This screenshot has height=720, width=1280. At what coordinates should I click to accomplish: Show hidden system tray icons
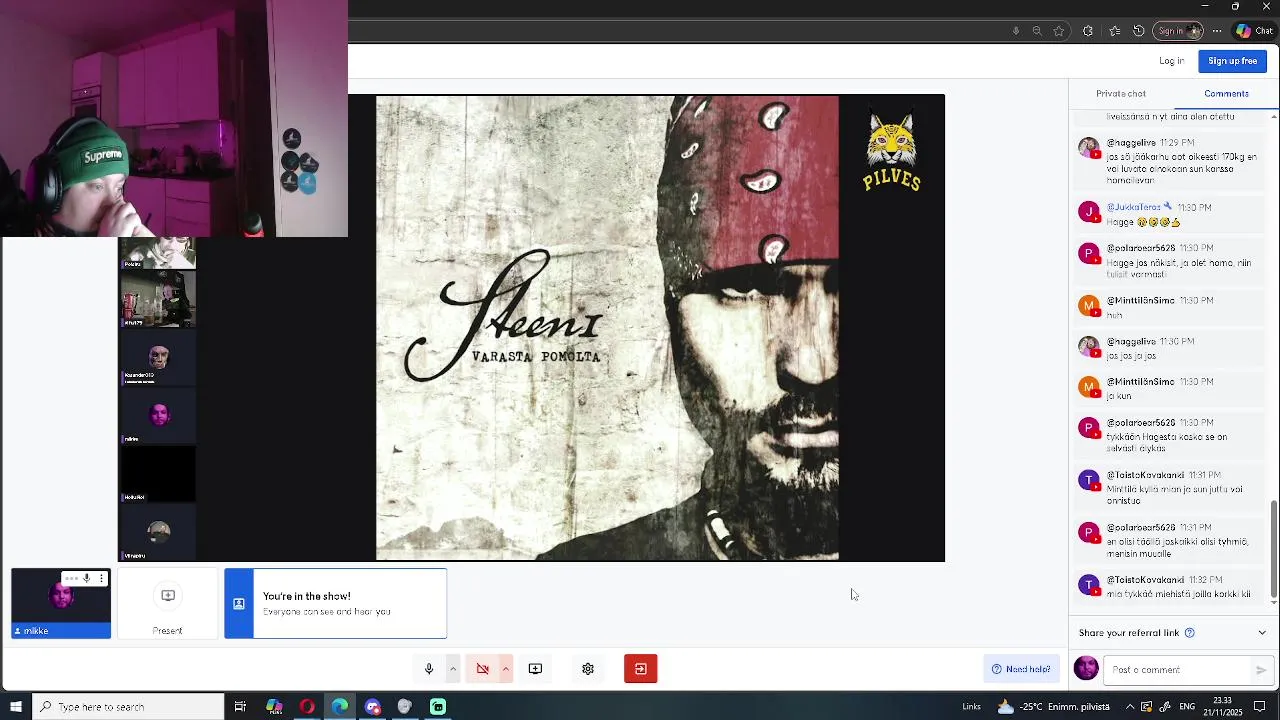pos(1128,707)
